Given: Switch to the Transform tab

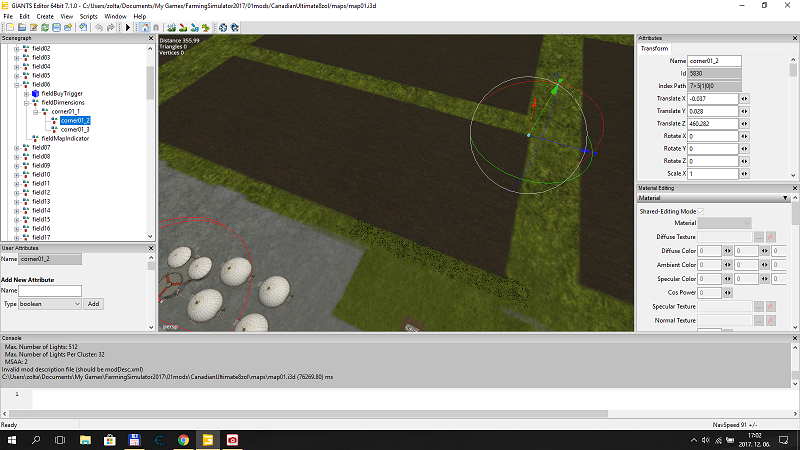Looking at the screenshot, I should click(x=655, y=48).
